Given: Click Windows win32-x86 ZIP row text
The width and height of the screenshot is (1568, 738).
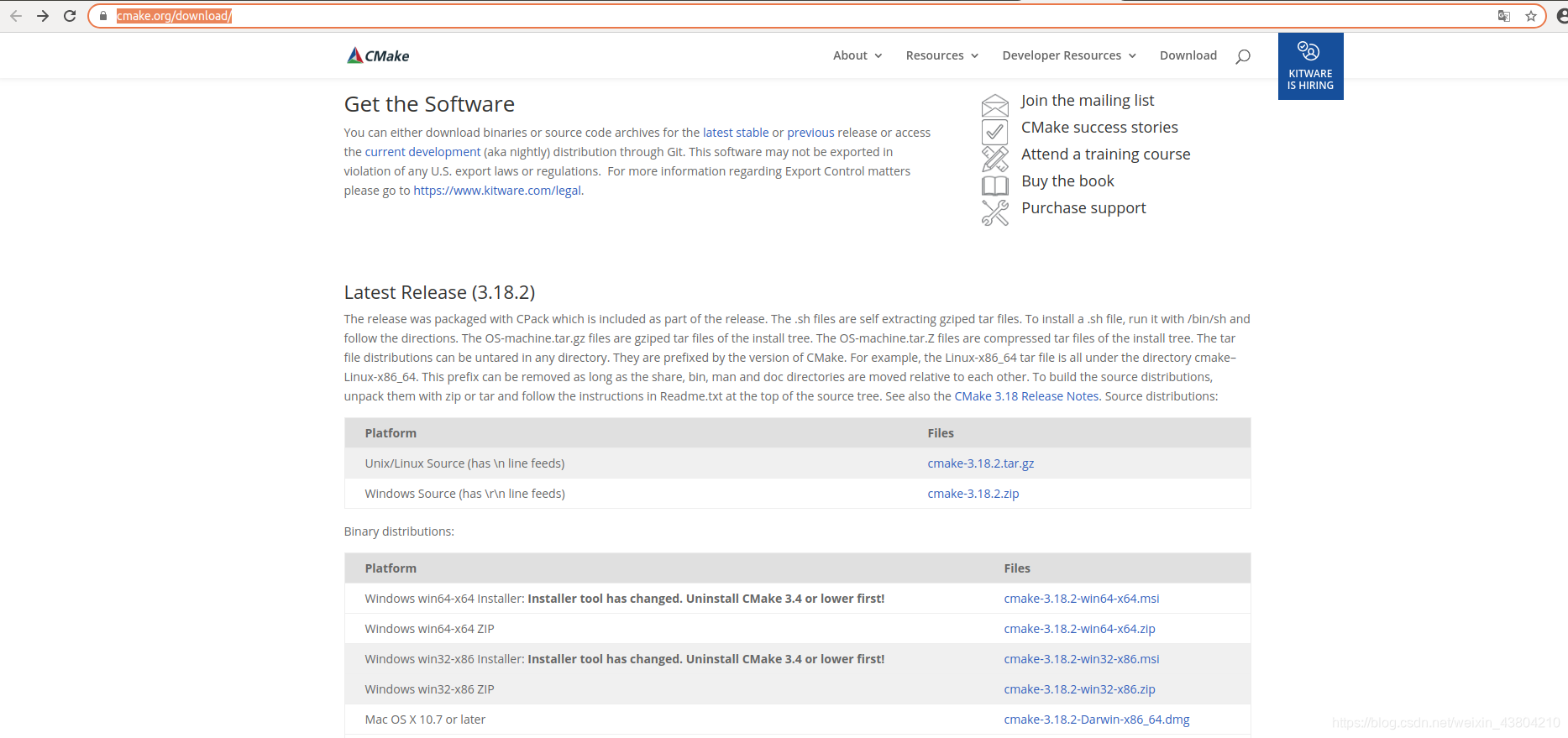Looking at the screenshot, I should (429, 689).
